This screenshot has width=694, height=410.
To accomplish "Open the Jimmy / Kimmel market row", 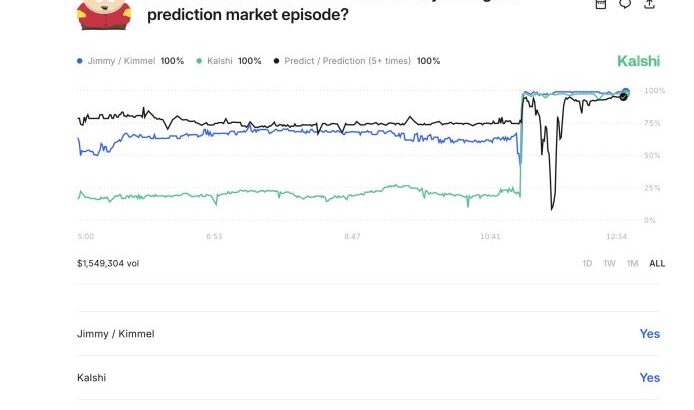I will point(116,334).
